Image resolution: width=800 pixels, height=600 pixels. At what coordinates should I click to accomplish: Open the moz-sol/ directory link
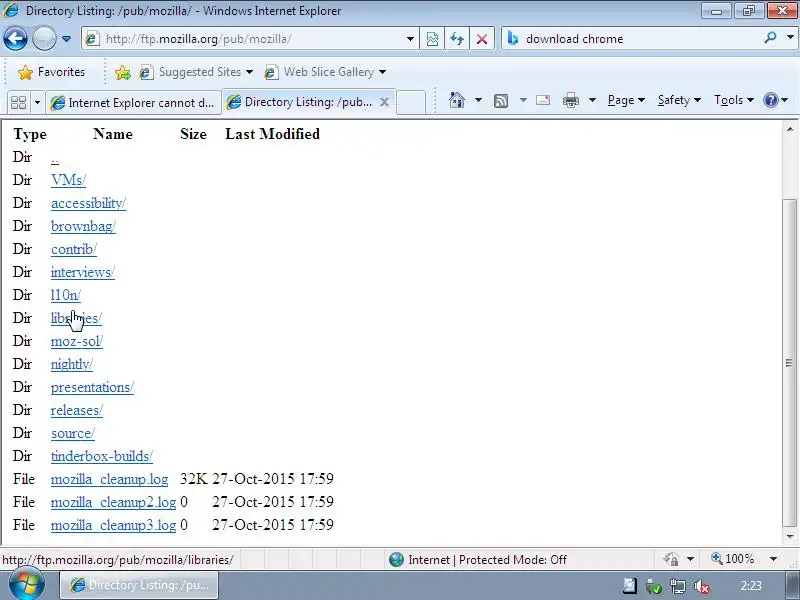coord(77,341)
